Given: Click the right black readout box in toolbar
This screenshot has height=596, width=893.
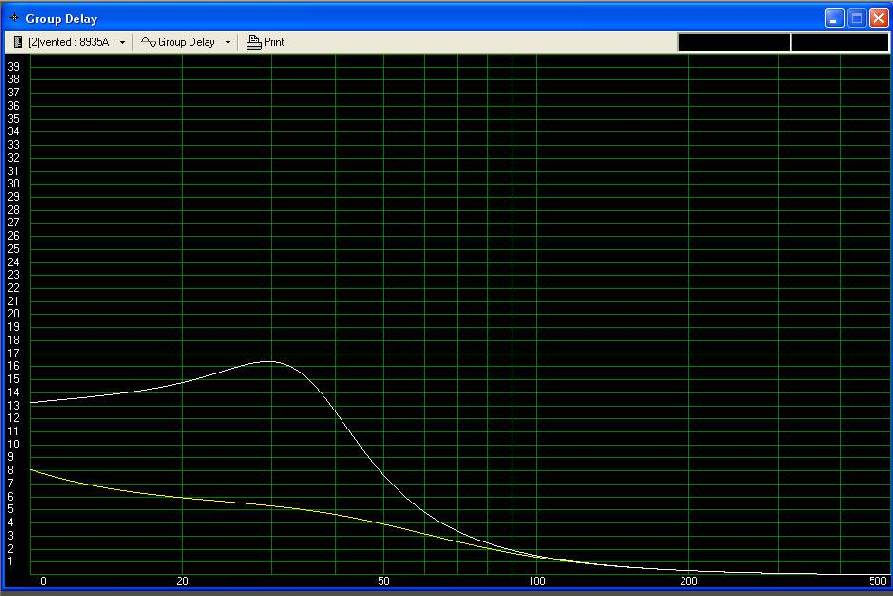Looking at the screenshot, I should point(839,42).
